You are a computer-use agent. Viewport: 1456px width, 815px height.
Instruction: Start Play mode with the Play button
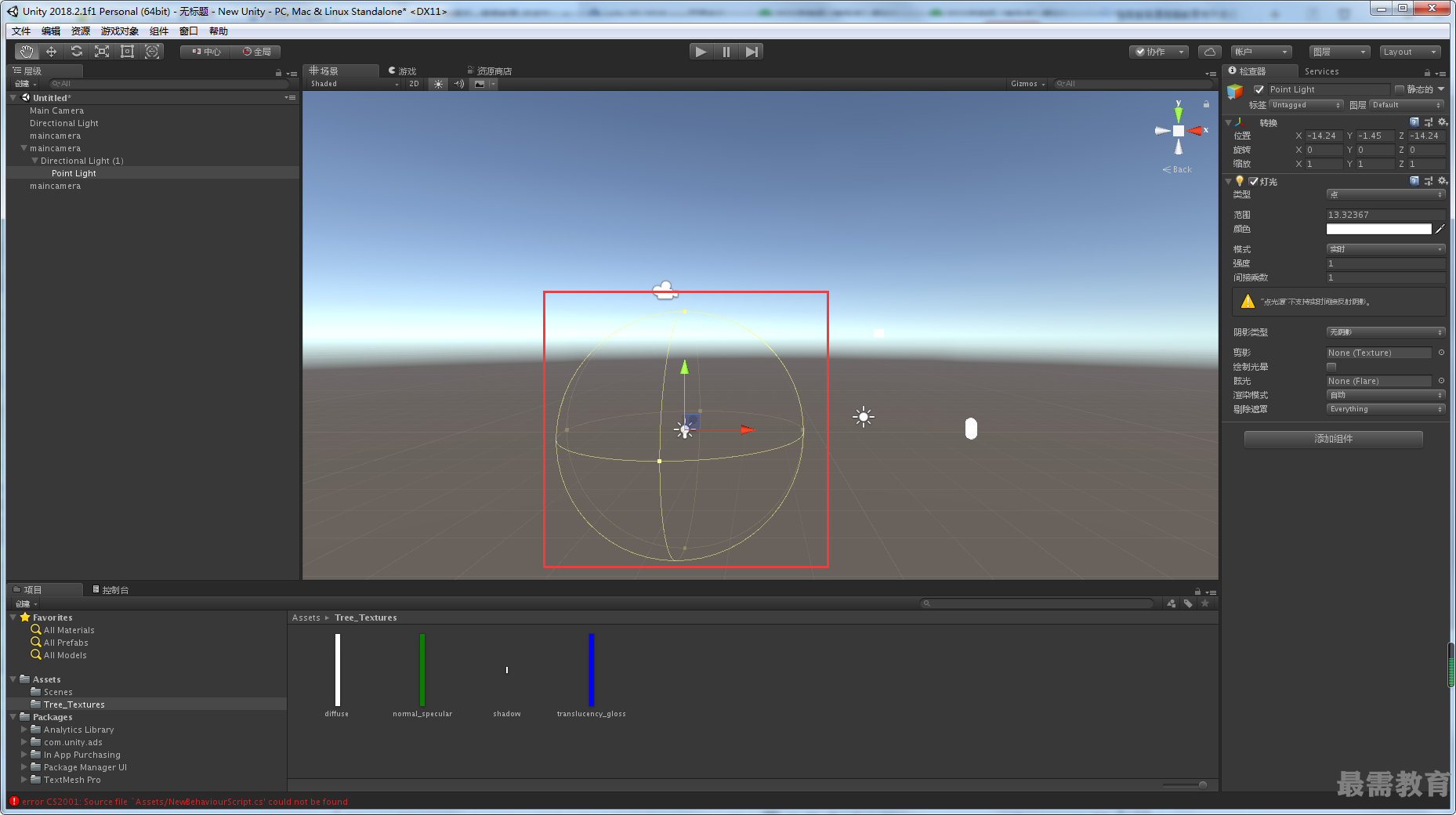701,52
